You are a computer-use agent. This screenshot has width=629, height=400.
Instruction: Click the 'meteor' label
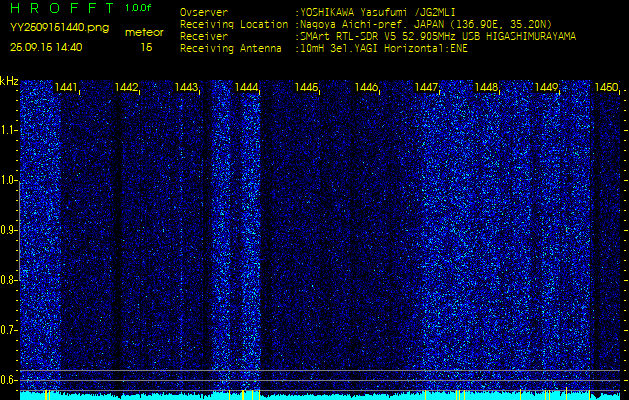coord(144,33)
